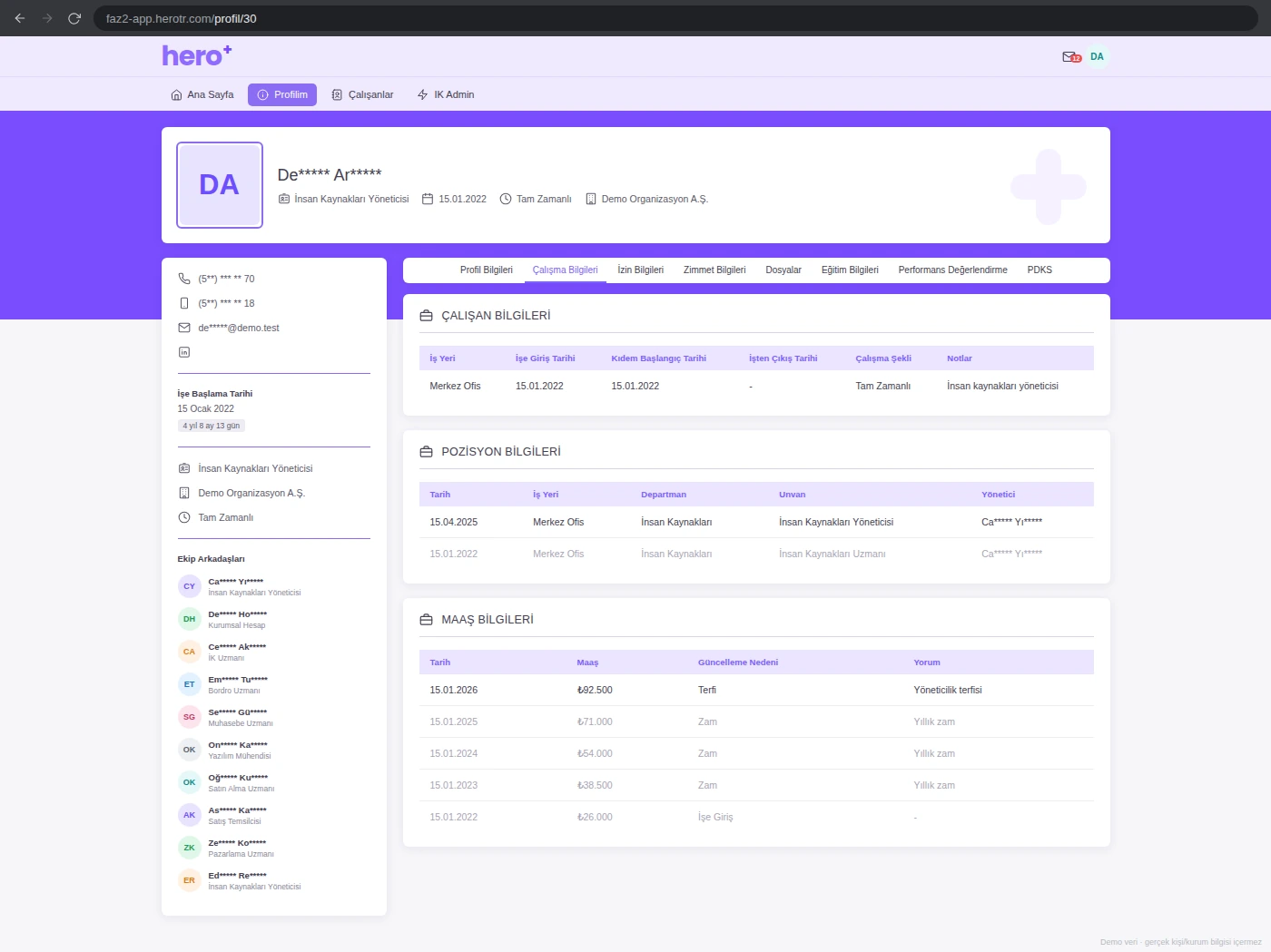Image resolution: width=1271 pixels, height=952 pixels.
Task: Click the hero+ logo
Action: 197,56
